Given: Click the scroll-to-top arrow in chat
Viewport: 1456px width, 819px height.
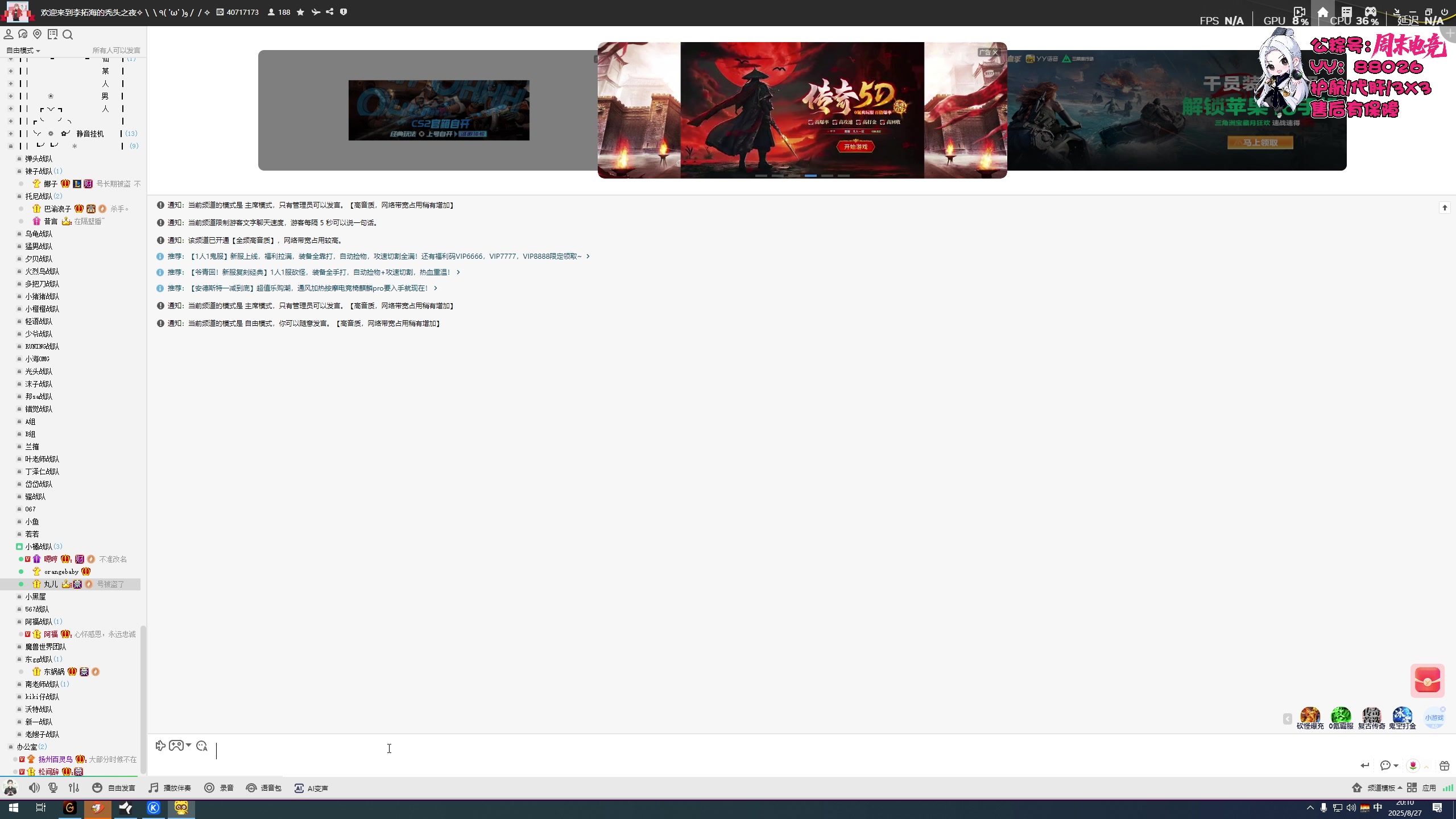Looking at the screenshot, I should tap(1445, 208).
